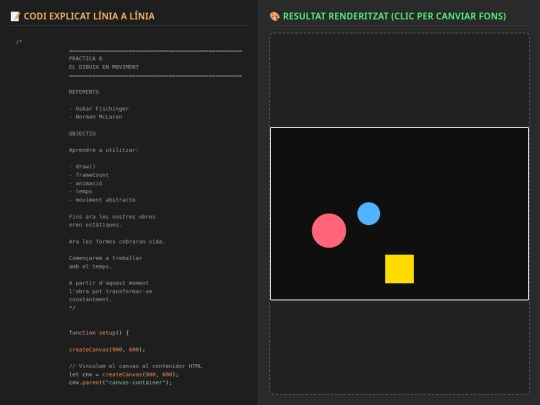Click the 'Aprendre a utilitzar:' line
The image size is (540, 405).
(104, 150)
